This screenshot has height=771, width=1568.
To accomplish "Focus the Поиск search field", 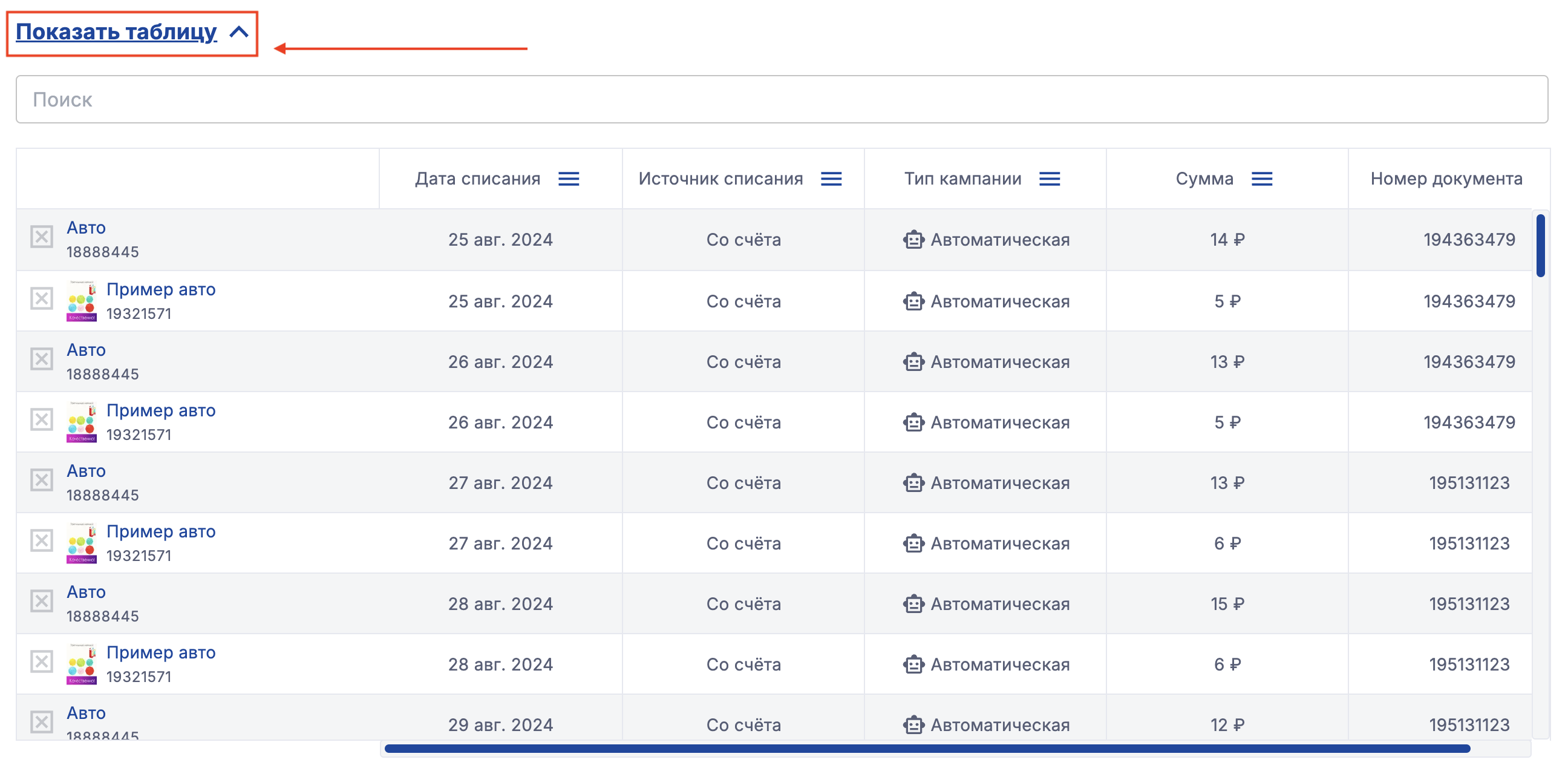I will point(782,99).
